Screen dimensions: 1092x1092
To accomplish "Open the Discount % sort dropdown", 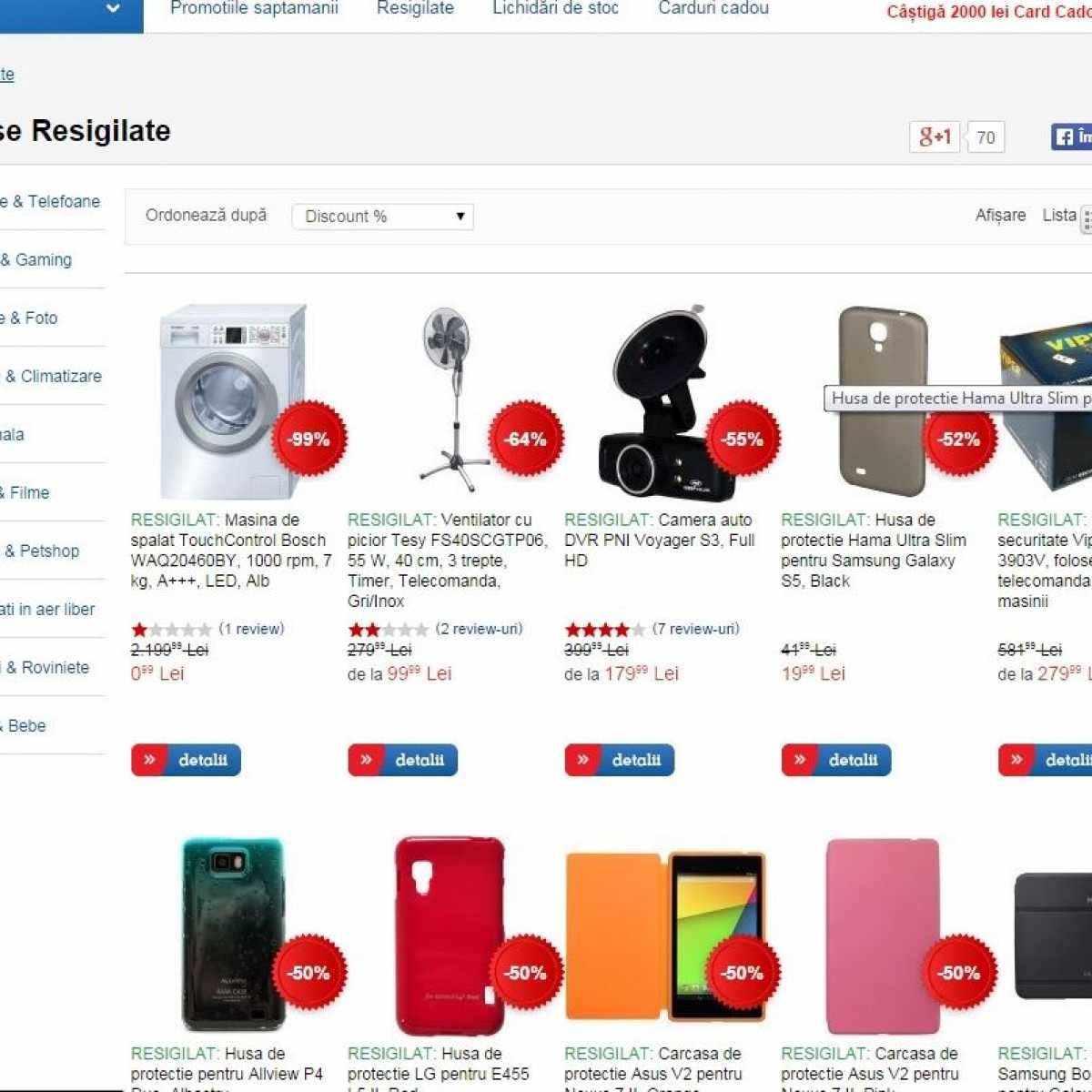I will pyautogui.click(x=383, y=217).
